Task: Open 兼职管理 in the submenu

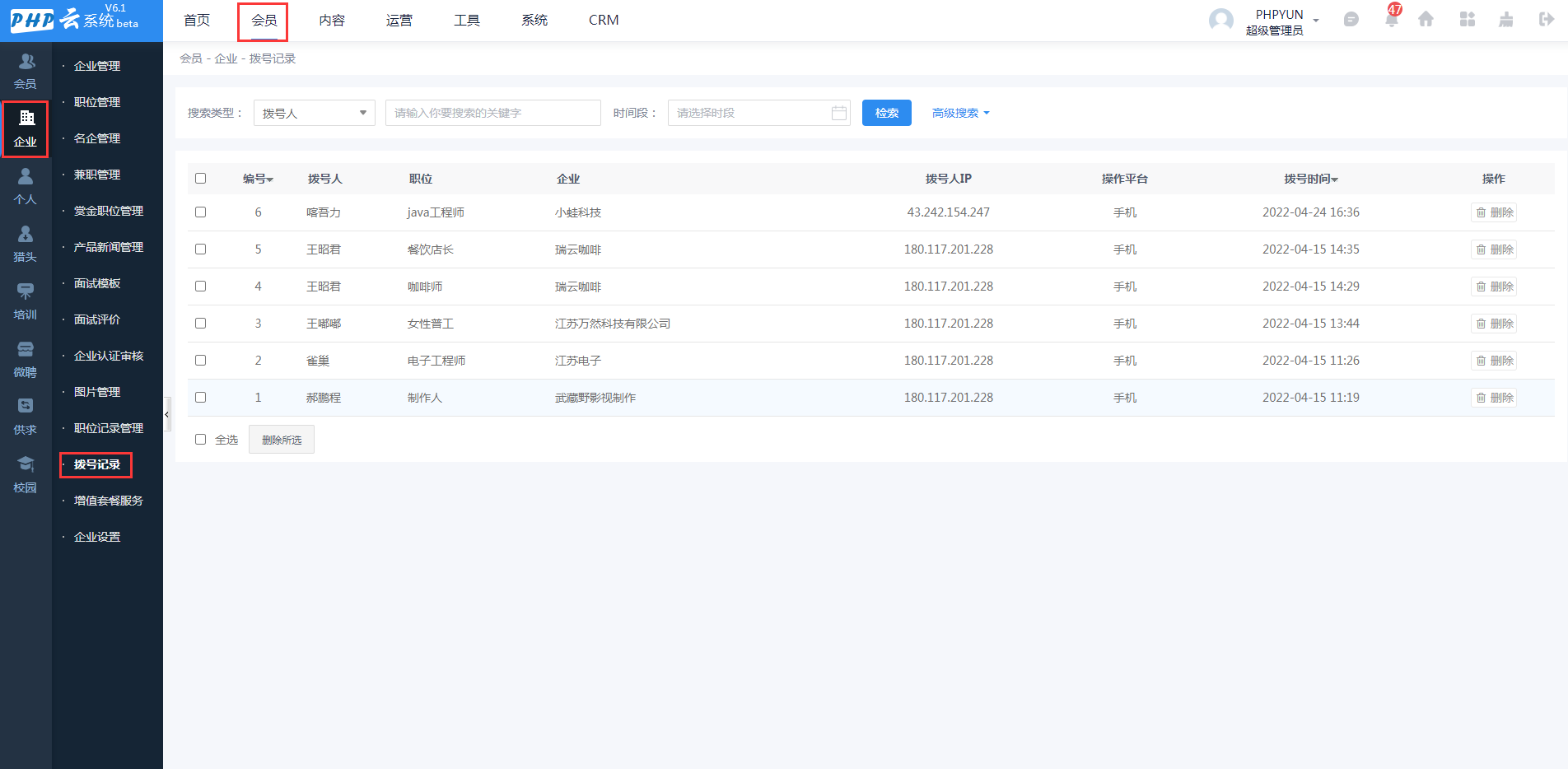Action: [97, 175]
